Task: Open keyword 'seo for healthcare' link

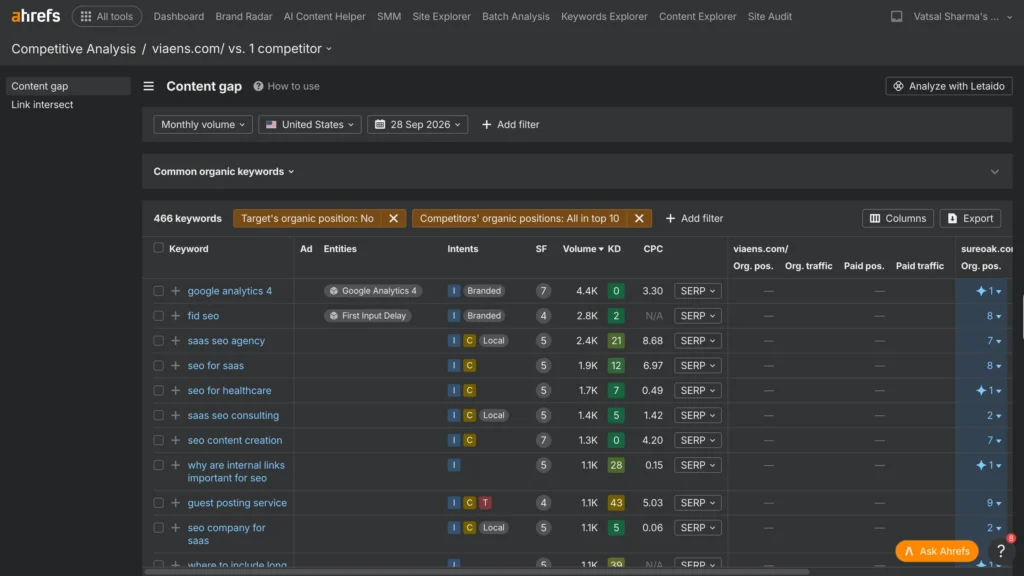Action: tap(229, 390)
